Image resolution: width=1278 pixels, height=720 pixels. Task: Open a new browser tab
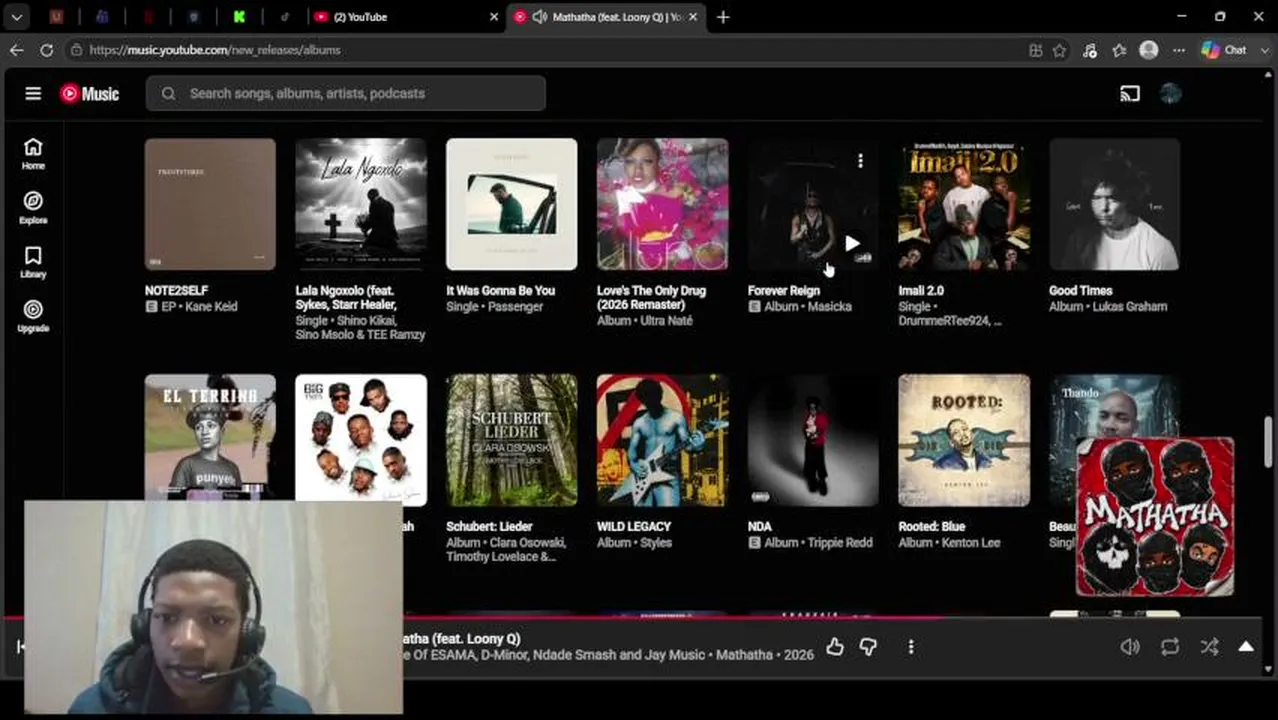723,17
